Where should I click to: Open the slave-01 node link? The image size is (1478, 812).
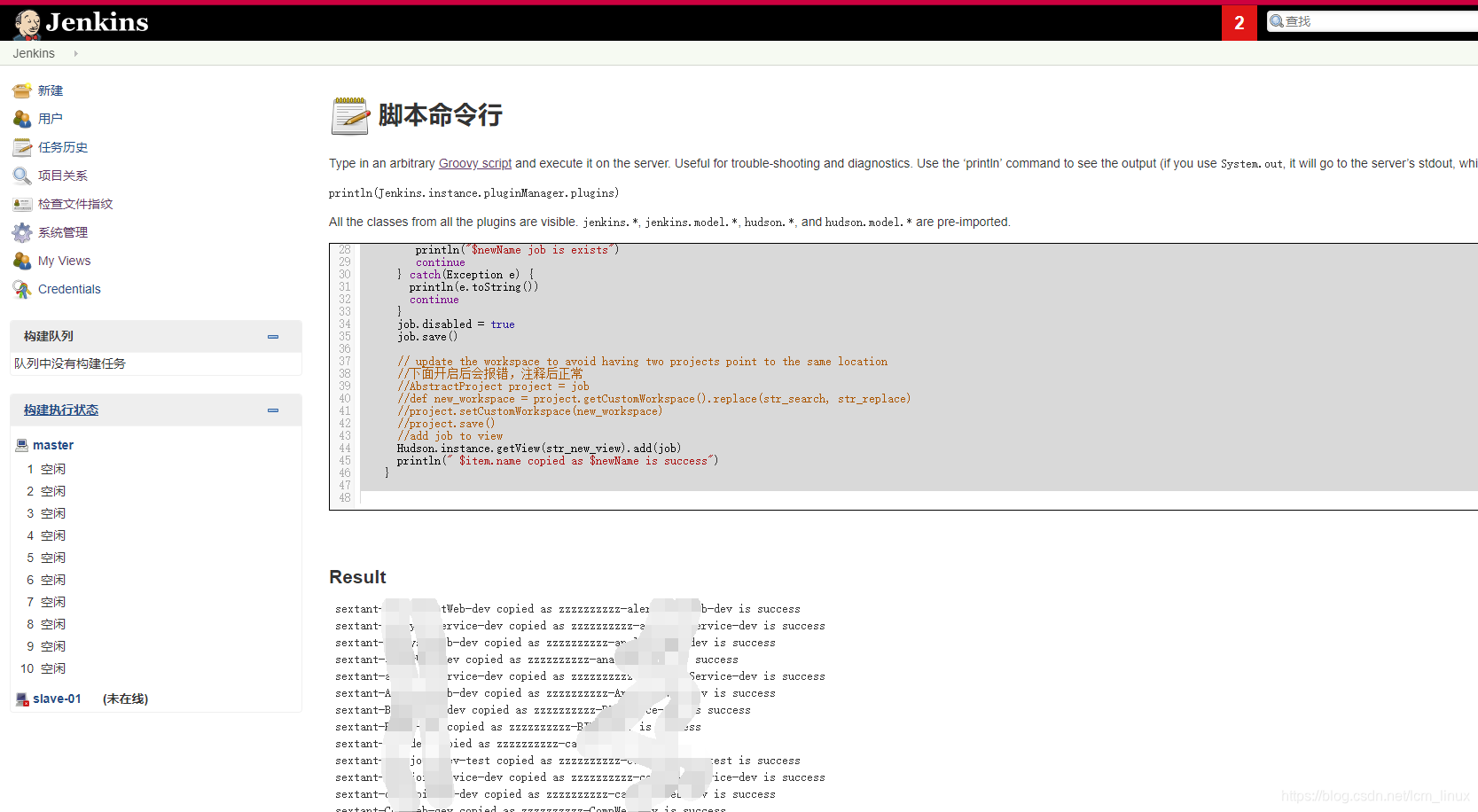[57, 699]
